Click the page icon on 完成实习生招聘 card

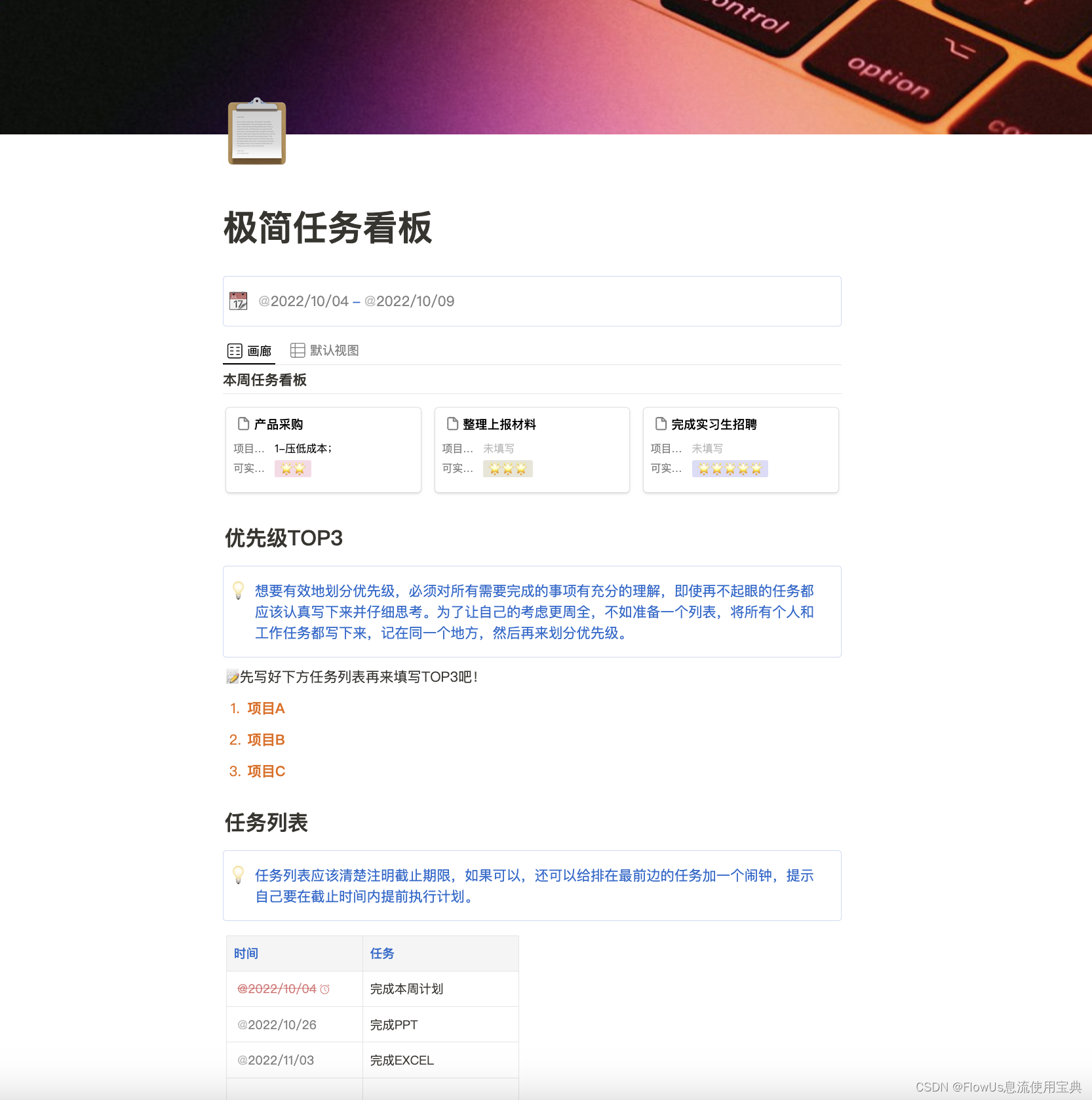[x=661, y=424]
